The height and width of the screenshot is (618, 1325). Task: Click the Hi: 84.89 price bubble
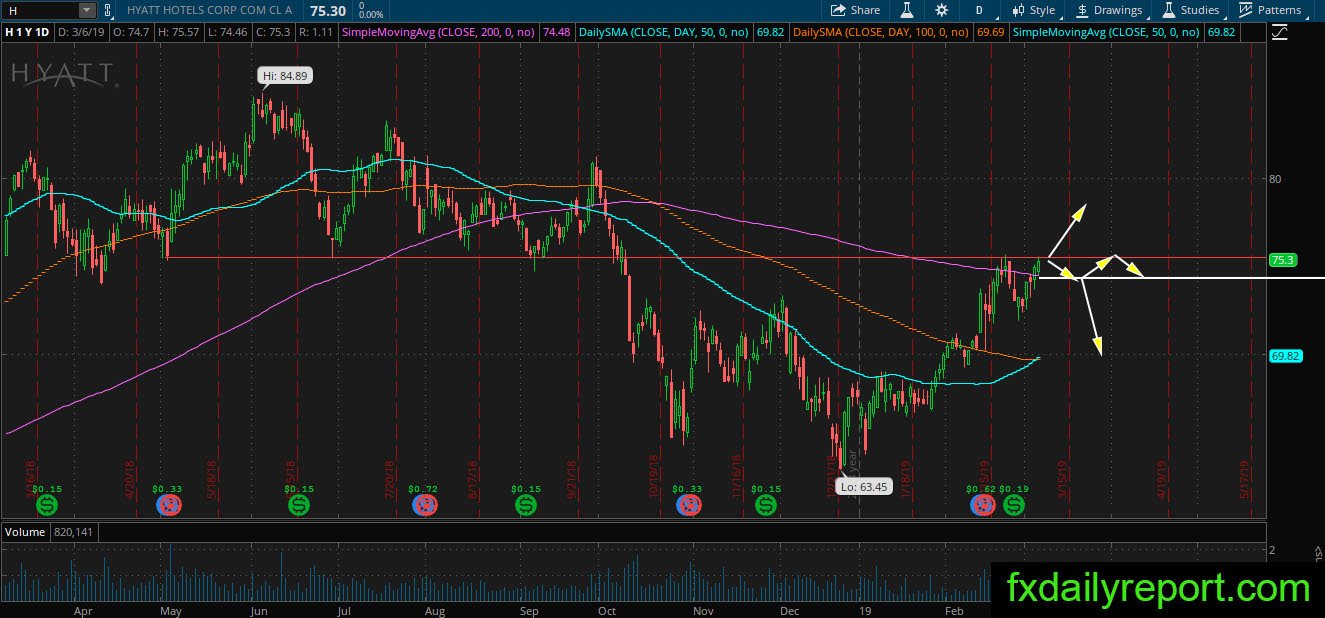click(285, 75)
